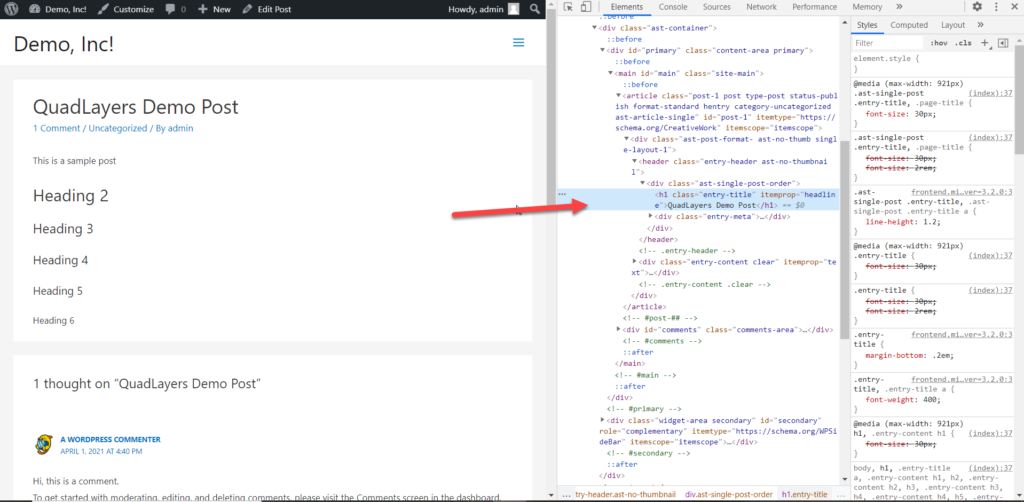Open the DevTools three-dot customize menu

pyautogui.click(x=996, y=7)
